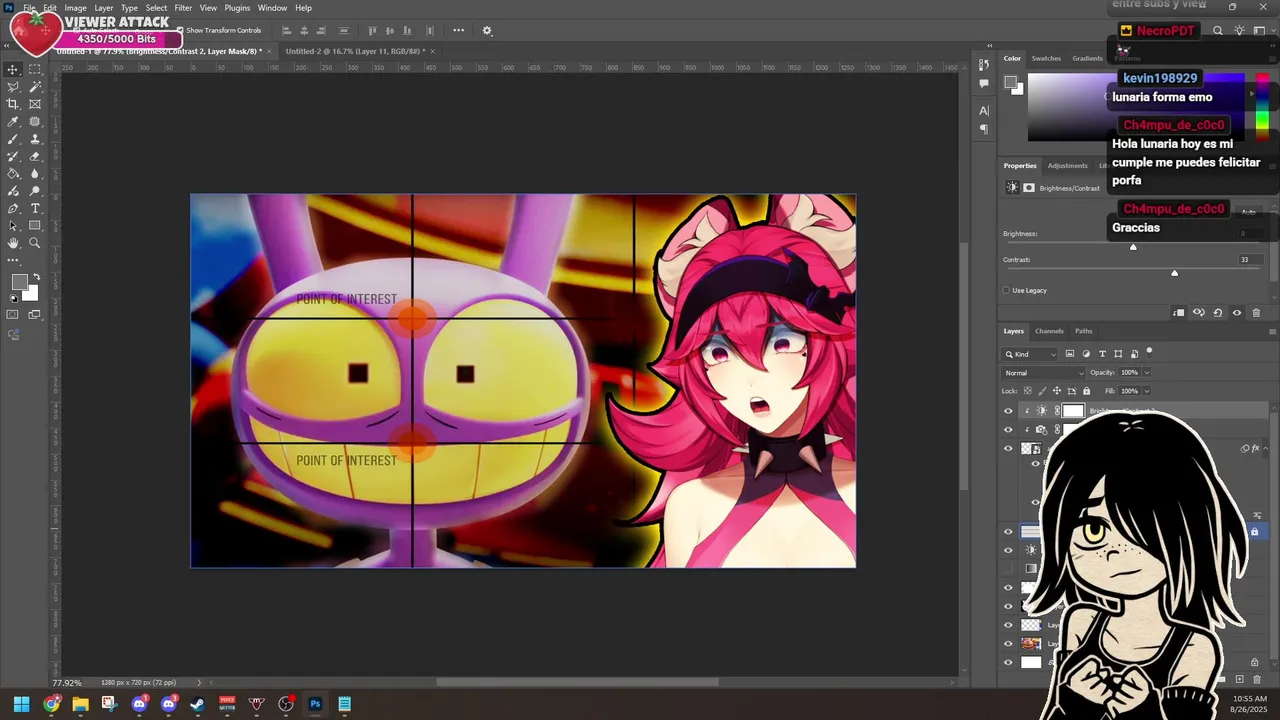Open the options bar more options ellipsis

coord(458,30)
